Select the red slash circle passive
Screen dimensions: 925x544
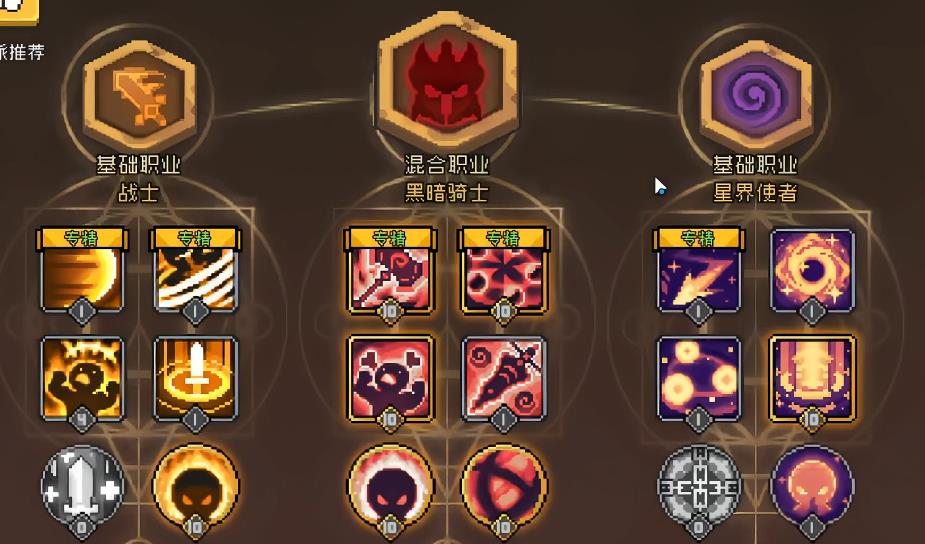tap(504, 487)
